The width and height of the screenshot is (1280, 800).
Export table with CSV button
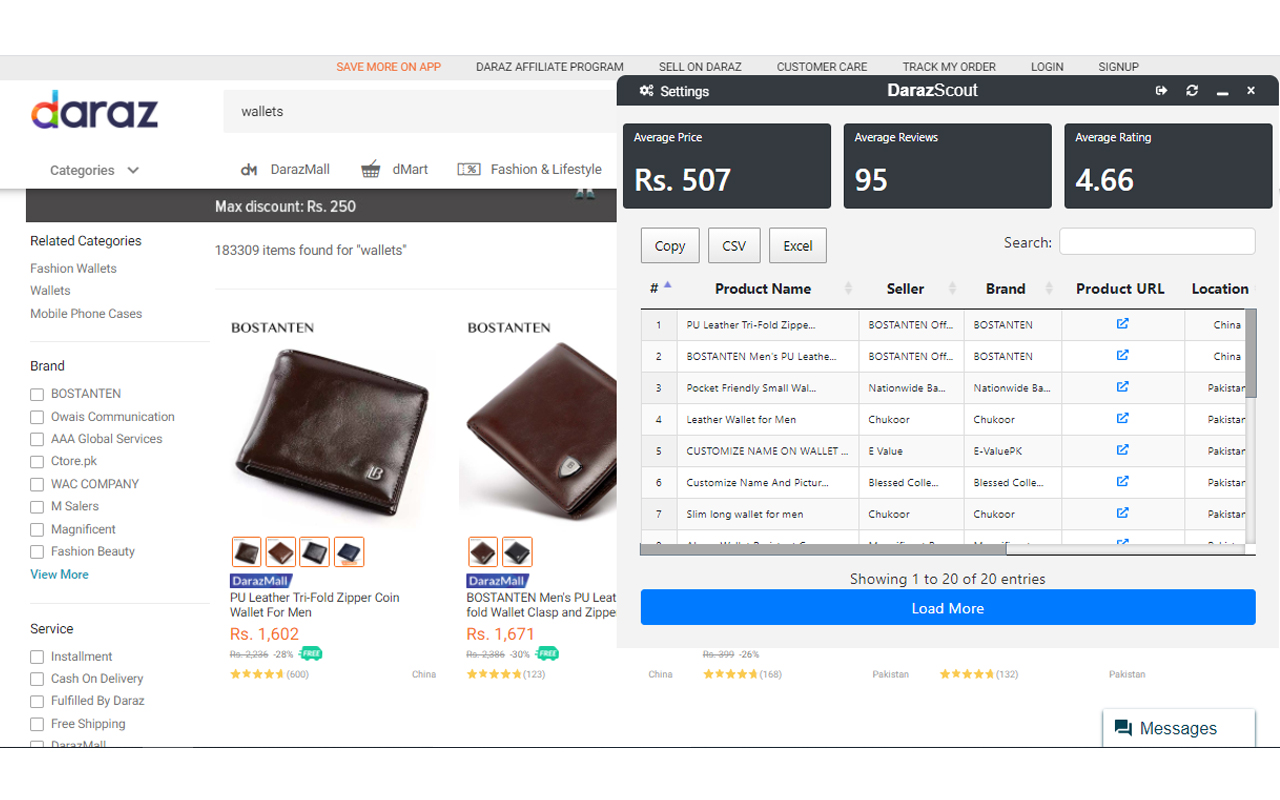click(734, 246)
